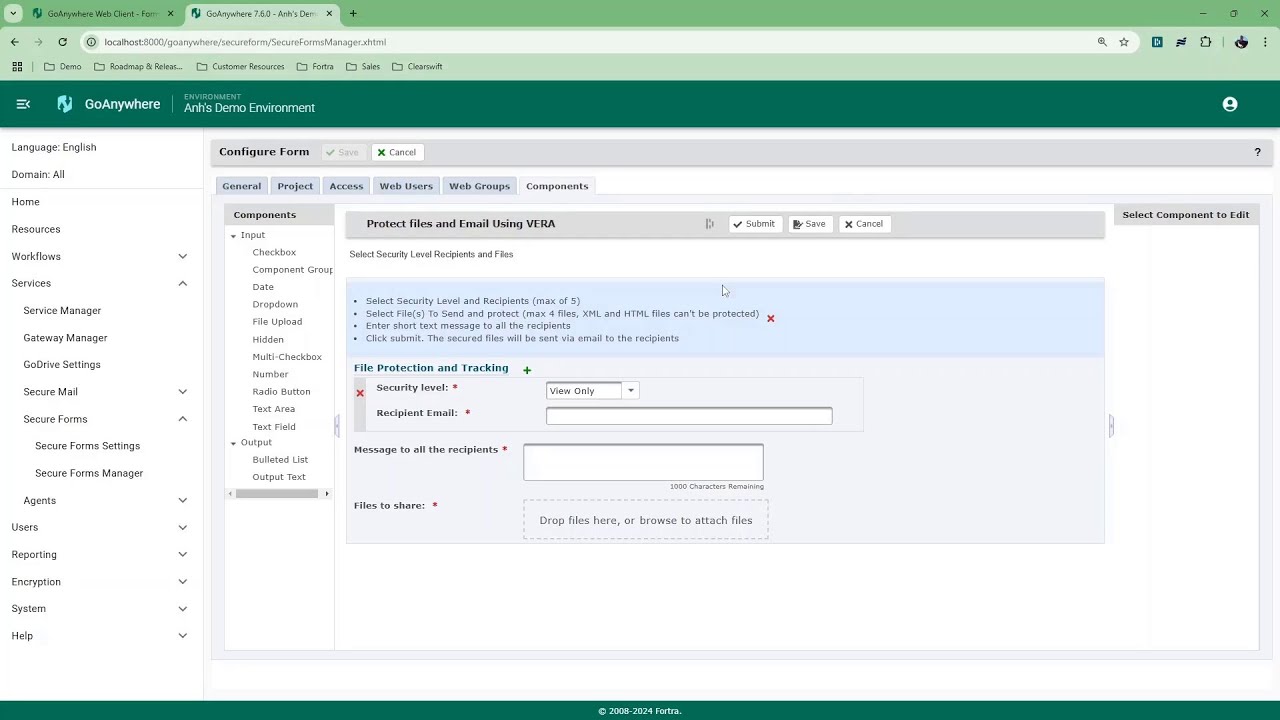1280x720 pixels.
Task: Click the Recipient Email input field
Action: pos(689,416)
